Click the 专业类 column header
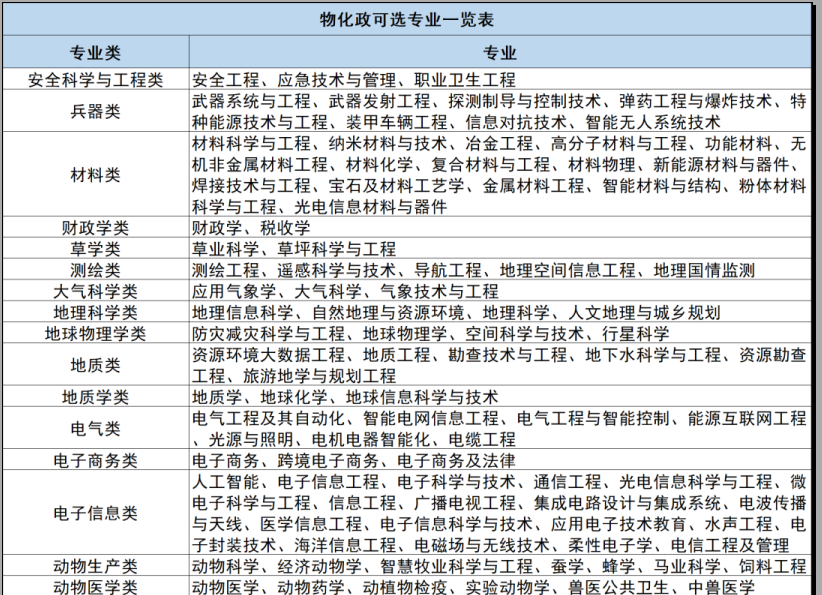 pyautogui.click(x=96, y=52)
